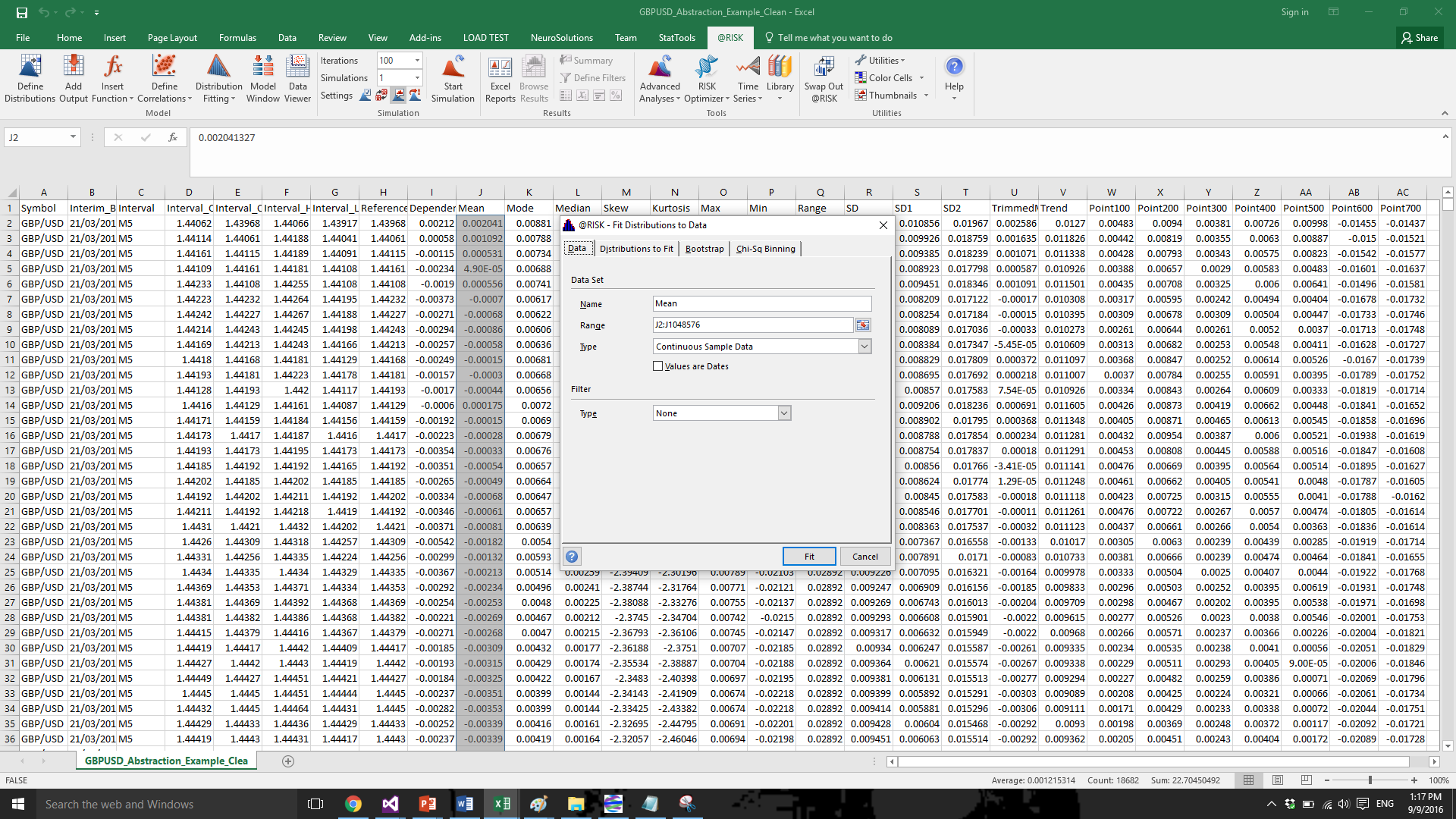Open PowerPoint from the taskbar
1456x819 pixels.
(x=427, y=804)
